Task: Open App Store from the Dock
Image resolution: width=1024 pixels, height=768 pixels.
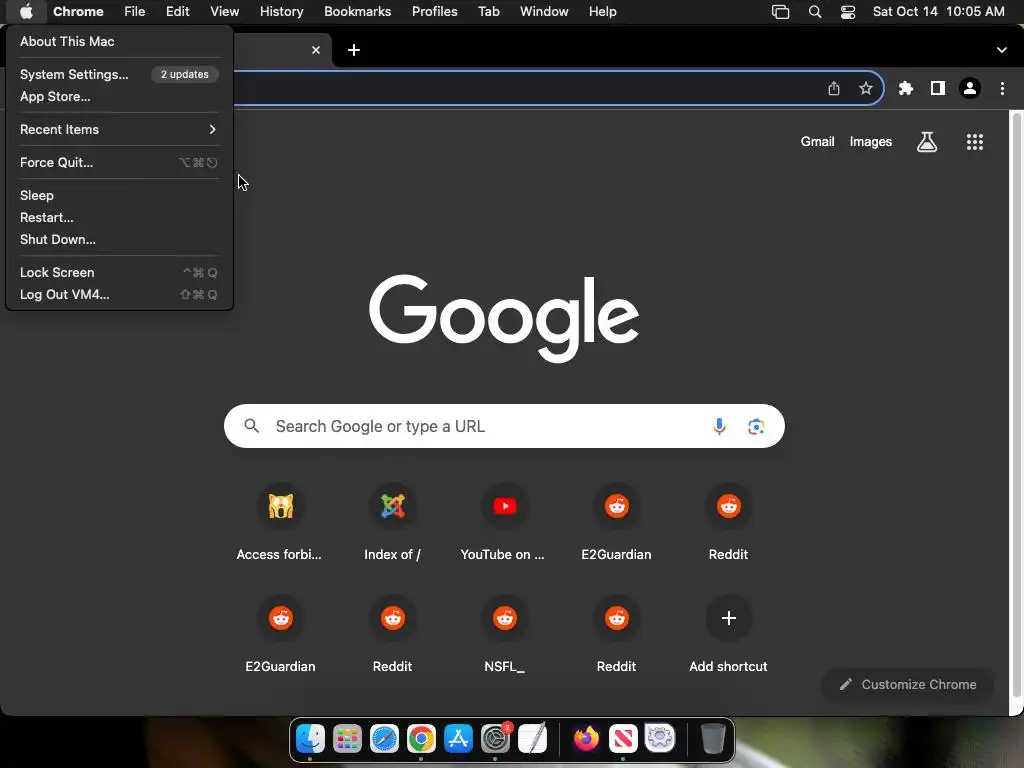Action: click(x=458, y=739)
